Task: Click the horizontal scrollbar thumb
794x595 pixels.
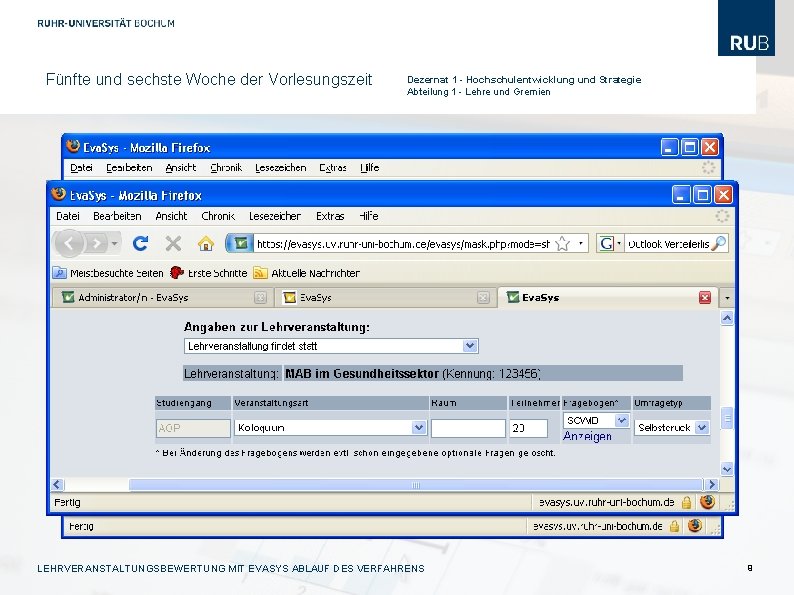Action: 416,485
